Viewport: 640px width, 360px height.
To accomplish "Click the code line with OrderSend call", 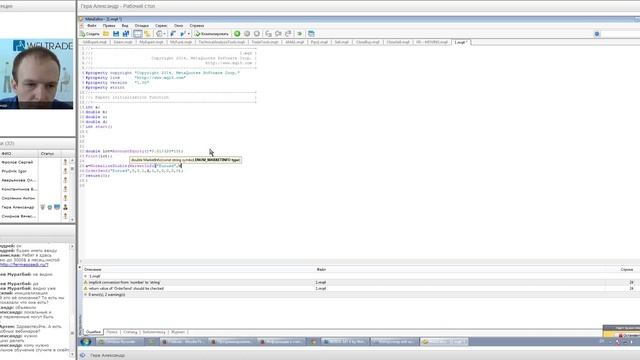I will (134, 171).
